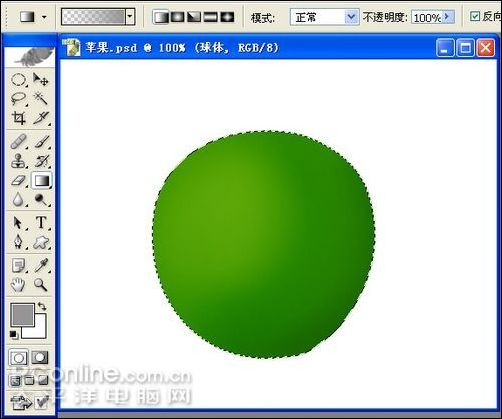This screenshot has height=419, width=502.
Task: Choose the Blur droplet tool
Action: tap(18, 200)
